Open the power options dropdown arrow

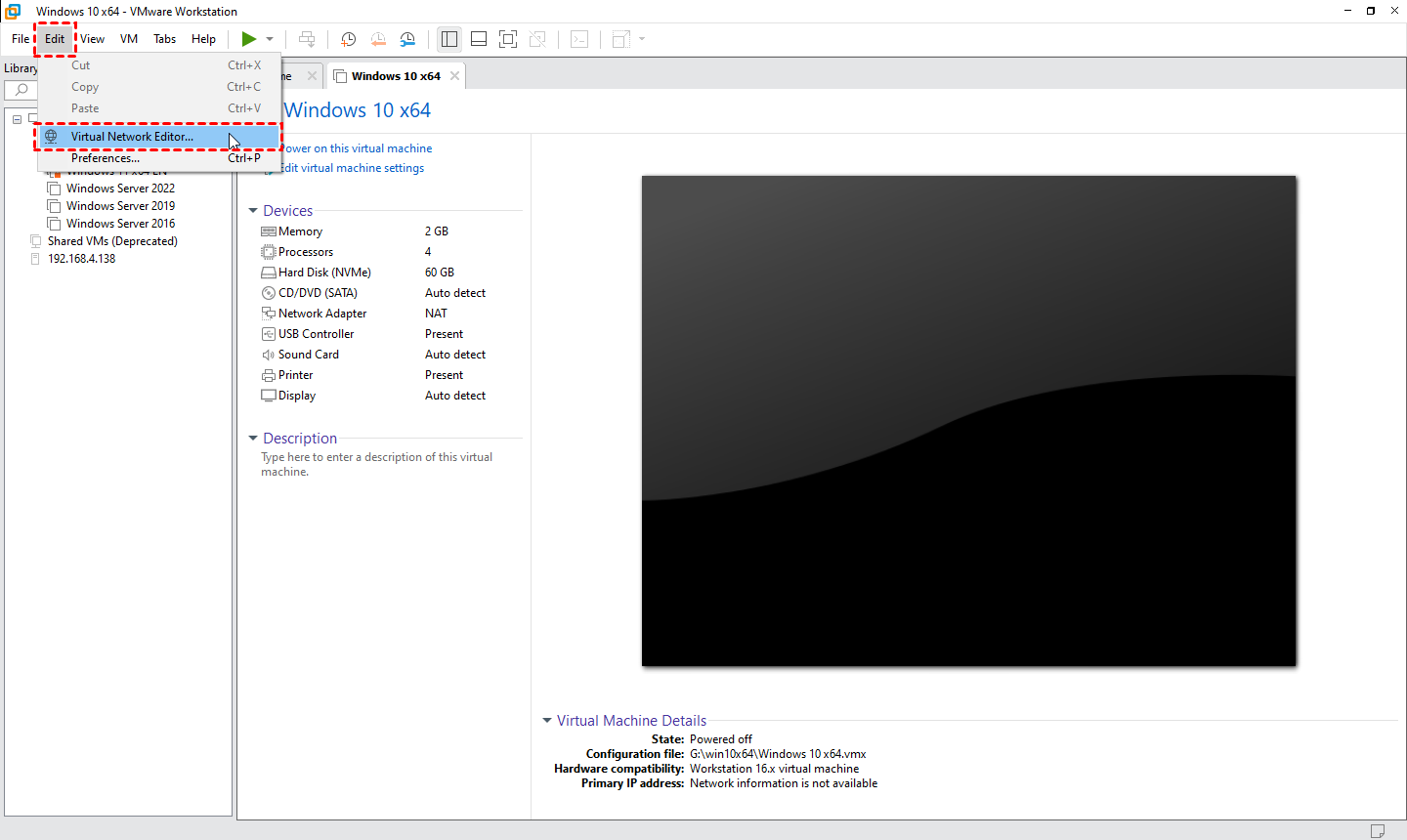coord(270,39)
